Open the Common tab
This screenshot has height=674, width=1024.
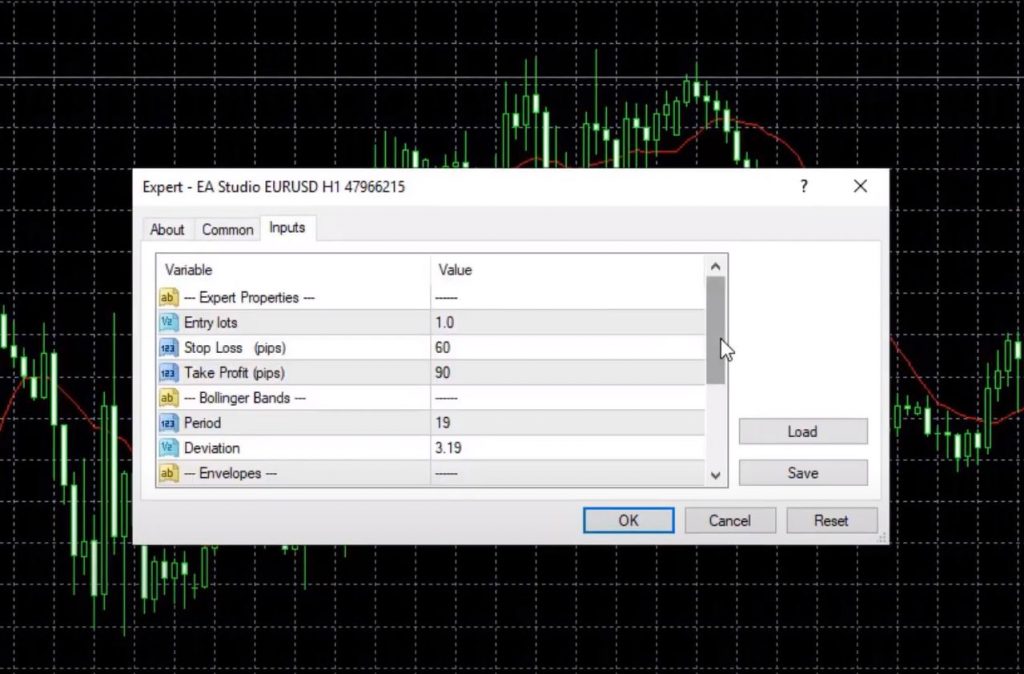(227, 230)
